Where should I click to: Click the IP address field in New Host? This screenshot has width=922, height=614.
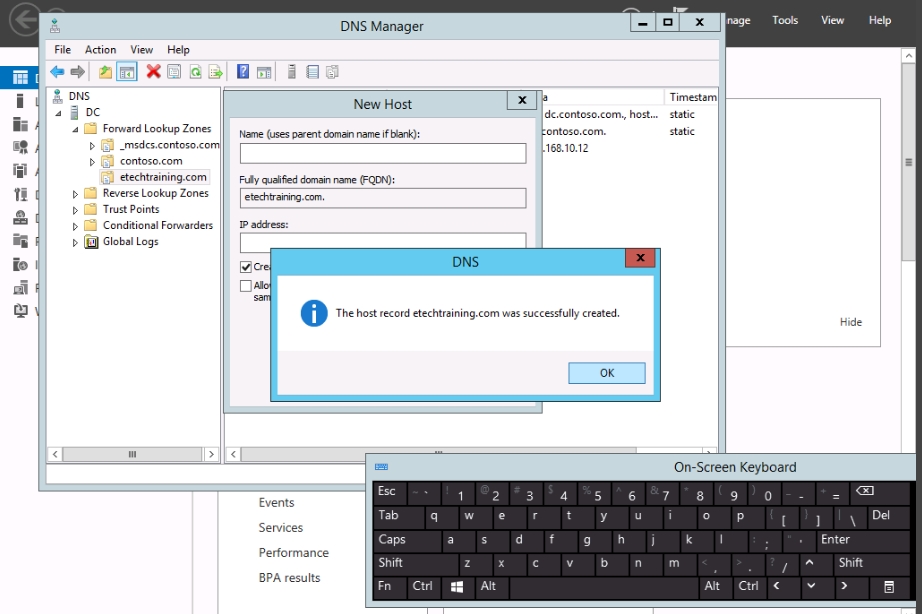pyautogui.click(x=383, y=241)
